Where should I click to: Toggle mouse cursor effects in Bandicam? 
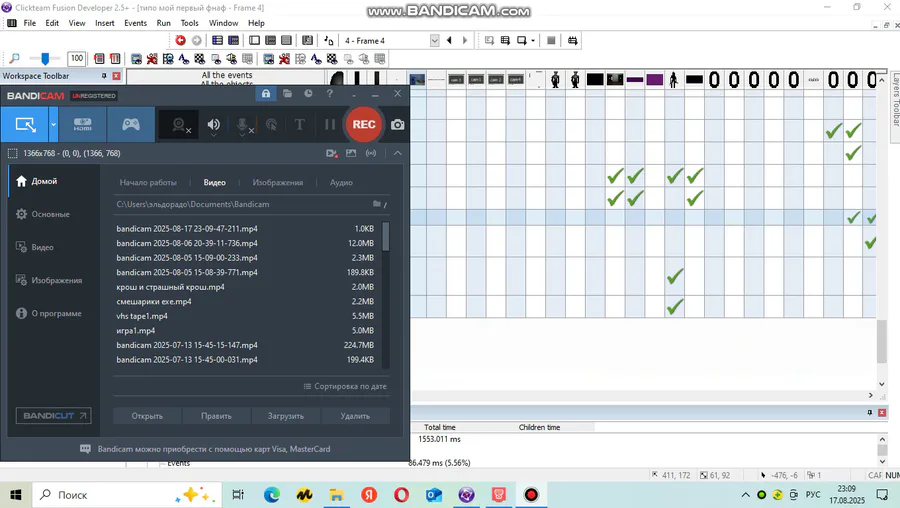[x=271, y=125]
